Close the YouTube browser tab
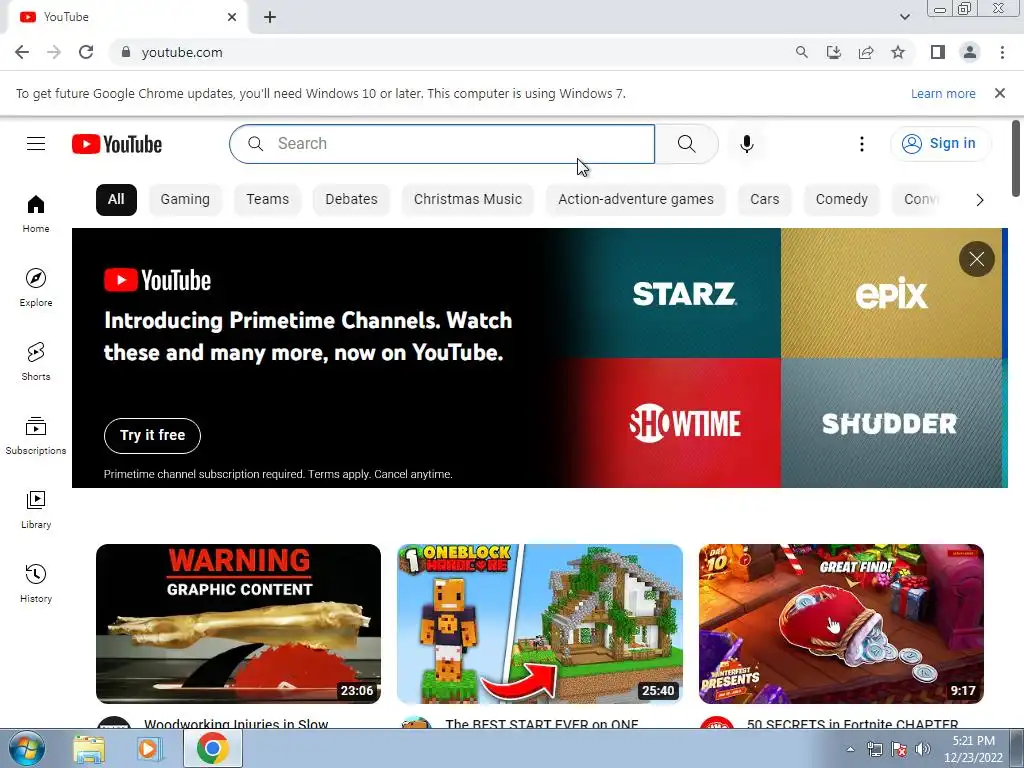This screenshot has height=768, width=1024. (232, 17)
